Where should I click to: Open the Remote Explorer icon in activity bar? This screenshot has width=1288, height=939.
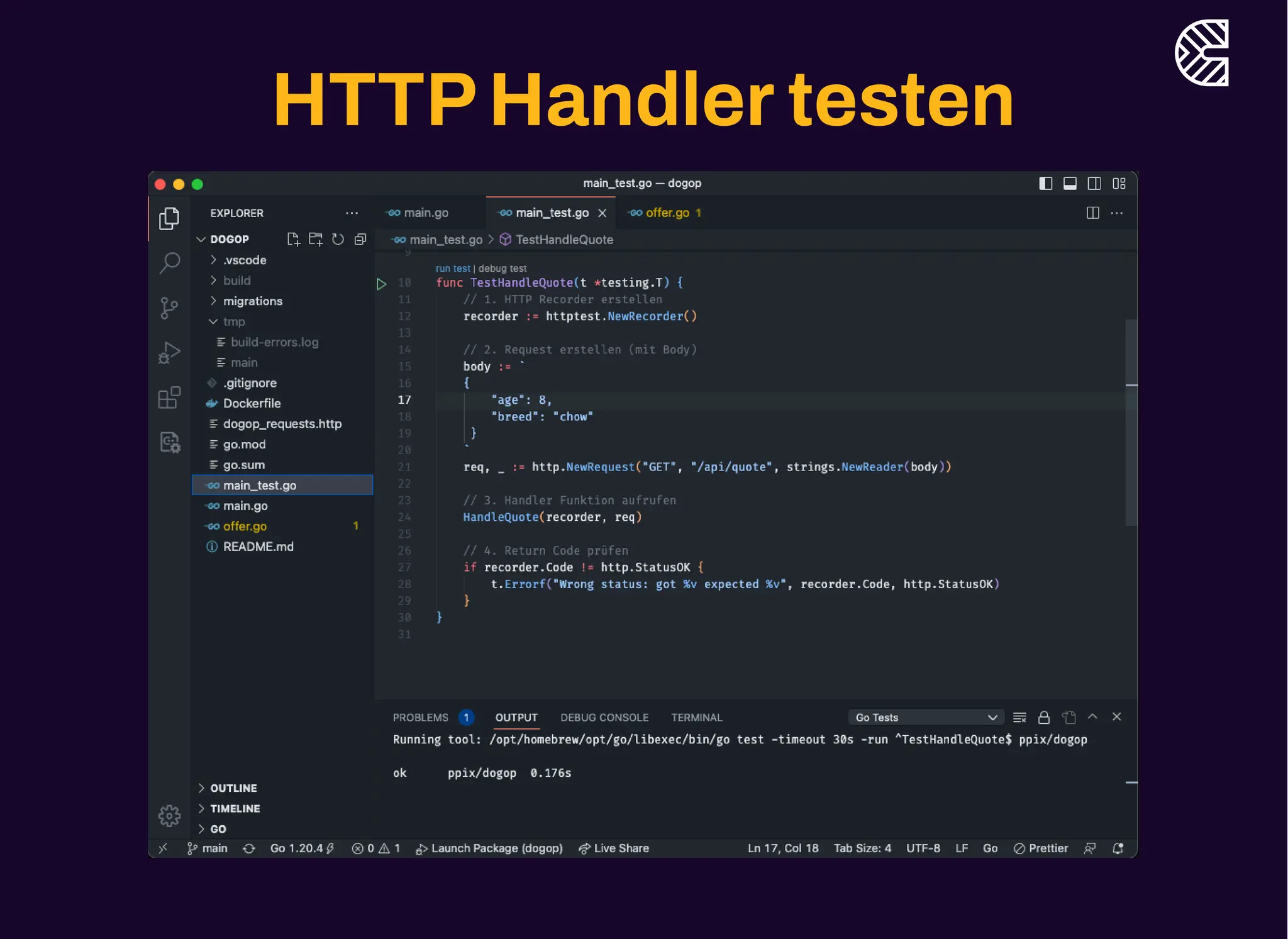click(169, 442)
